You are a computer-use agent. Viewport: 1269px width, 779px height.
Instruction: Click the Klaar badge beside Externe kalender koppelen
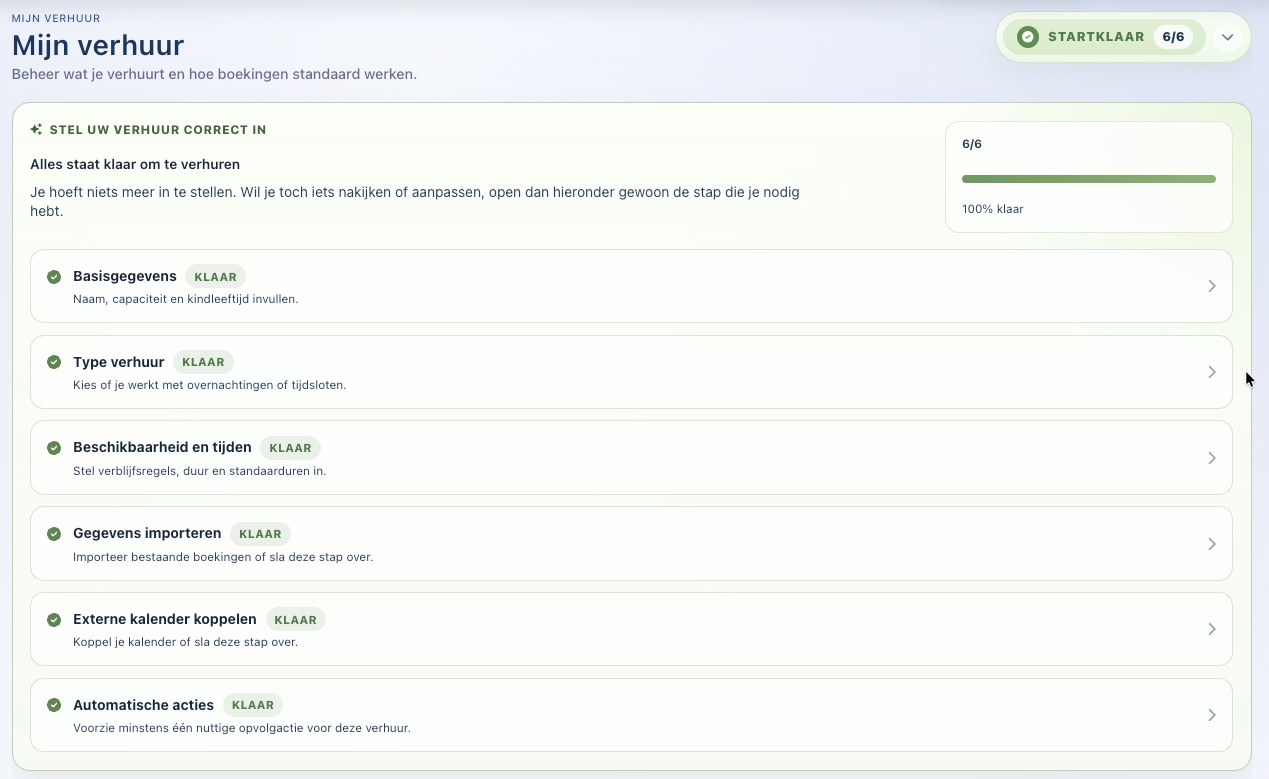pyautogui.click(x=295, y=621)
